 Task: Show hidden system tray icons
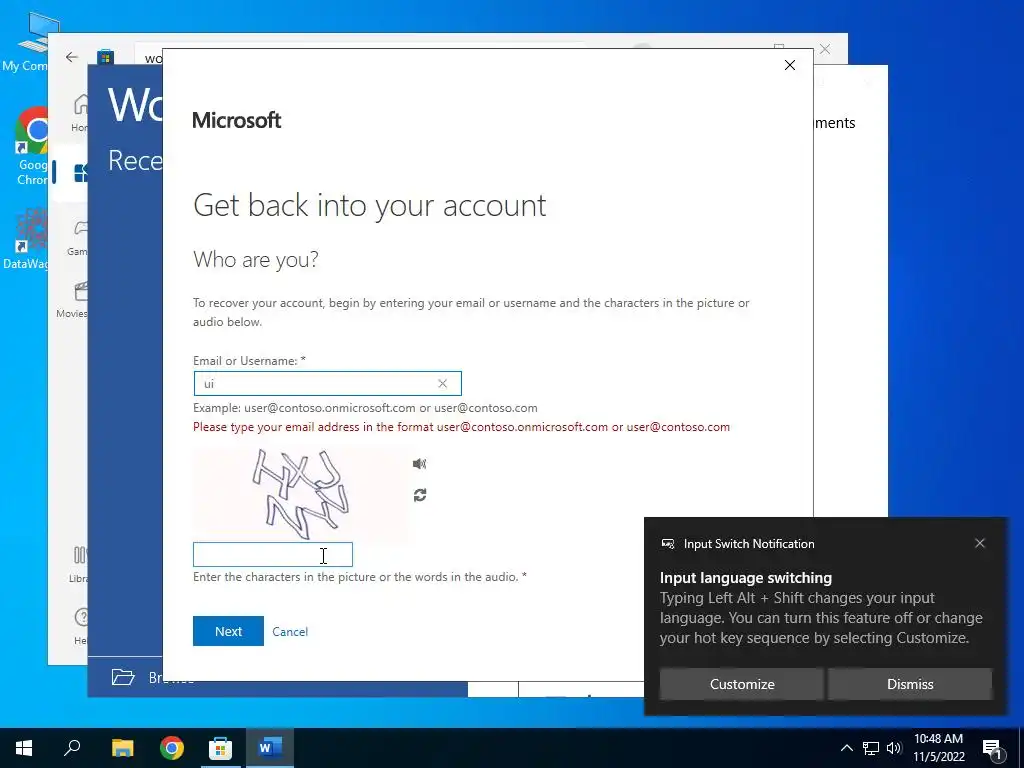tap(846, 748)
